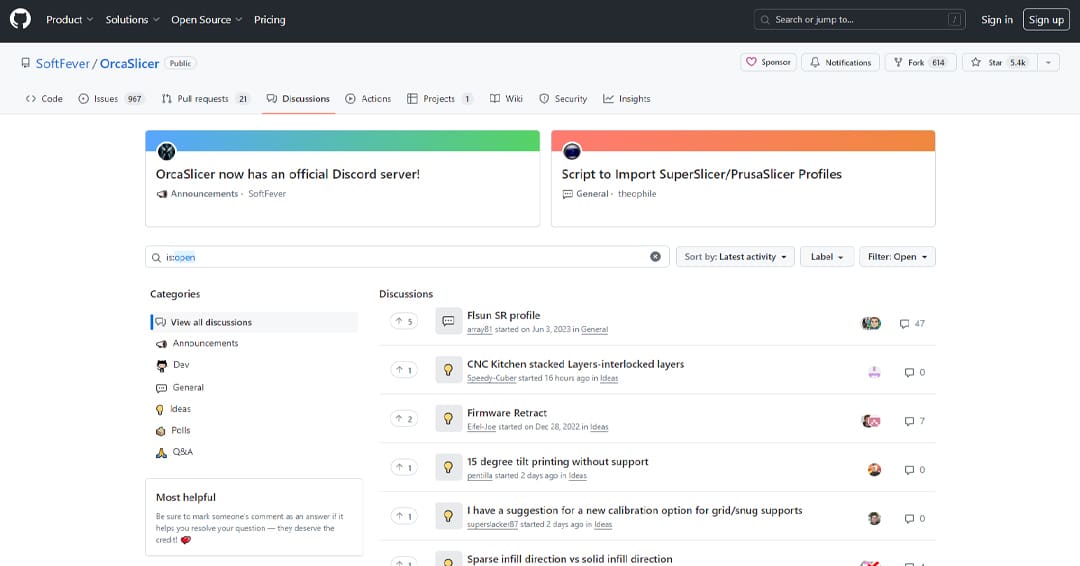Open Sparse infill direction vs solid infill
Image resolution: width=1080 pixels, height=566 pixels.
[570, 559]
